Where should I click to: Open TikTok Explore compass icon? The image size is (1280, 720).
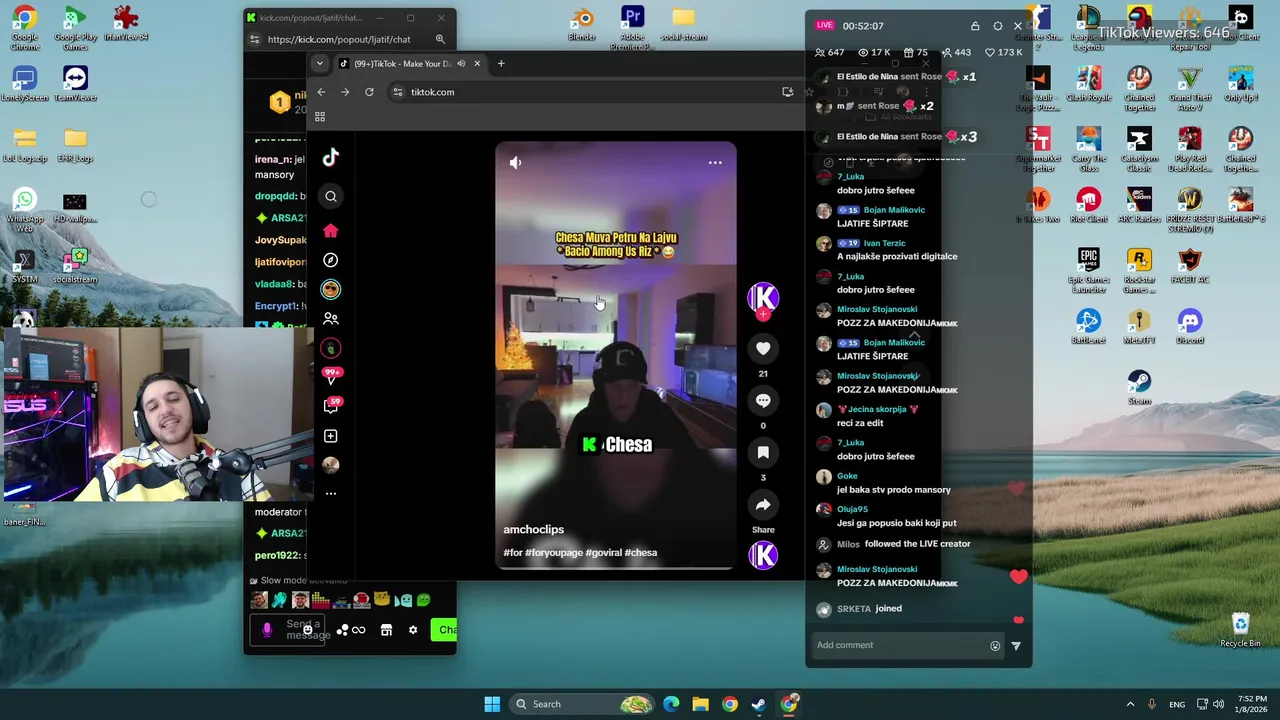coord(331,260)
